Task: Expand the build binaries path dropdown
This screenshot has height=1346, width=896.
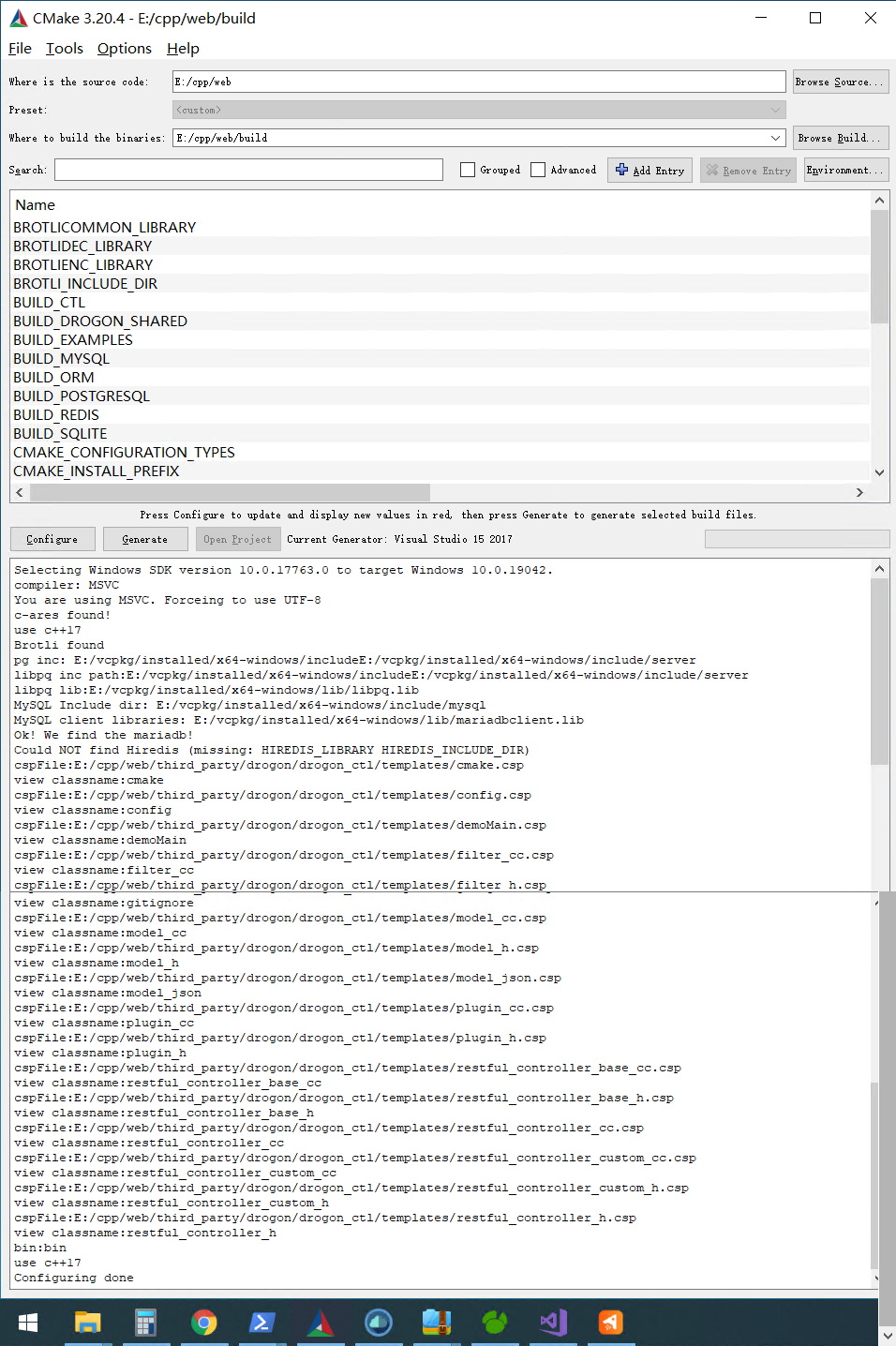Action: pyautogui.click(x=776, y=138)
